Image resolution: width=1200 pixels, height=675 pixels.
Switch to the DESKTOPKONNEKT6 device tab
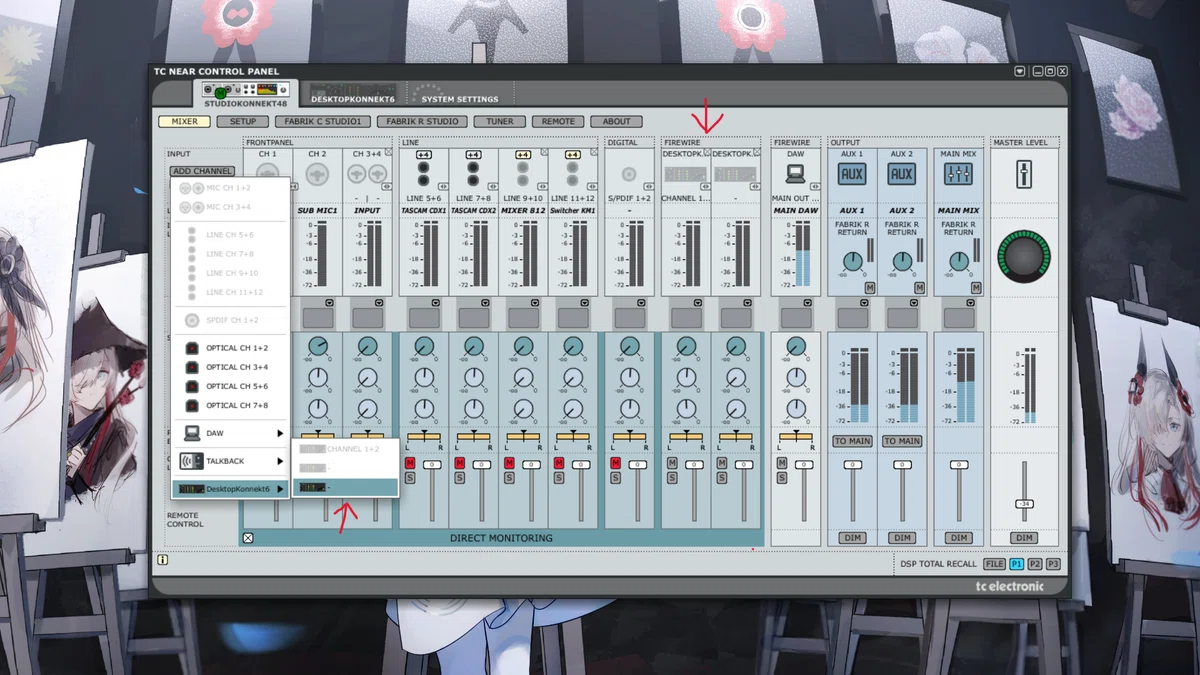(352, 93)
